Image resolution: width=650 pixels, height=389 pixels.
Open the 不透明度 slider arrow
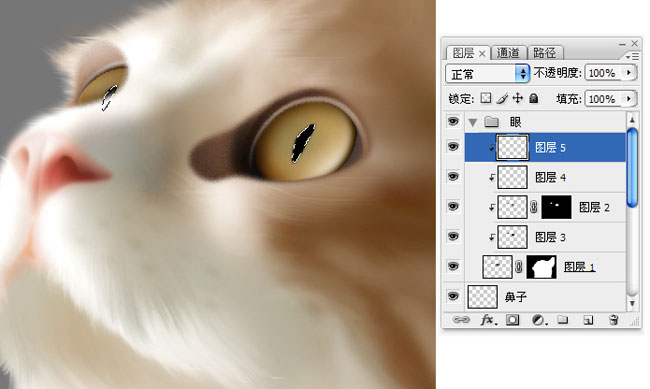pyautogui.click(x=629, y=73)
